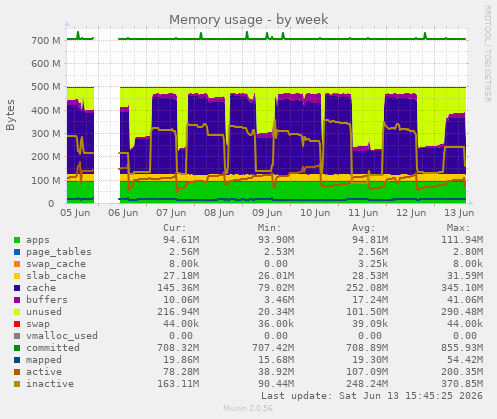This screenshot has height=419, width=497.
Task: Click the 'Max:' column header
Action: click(458, 228)
